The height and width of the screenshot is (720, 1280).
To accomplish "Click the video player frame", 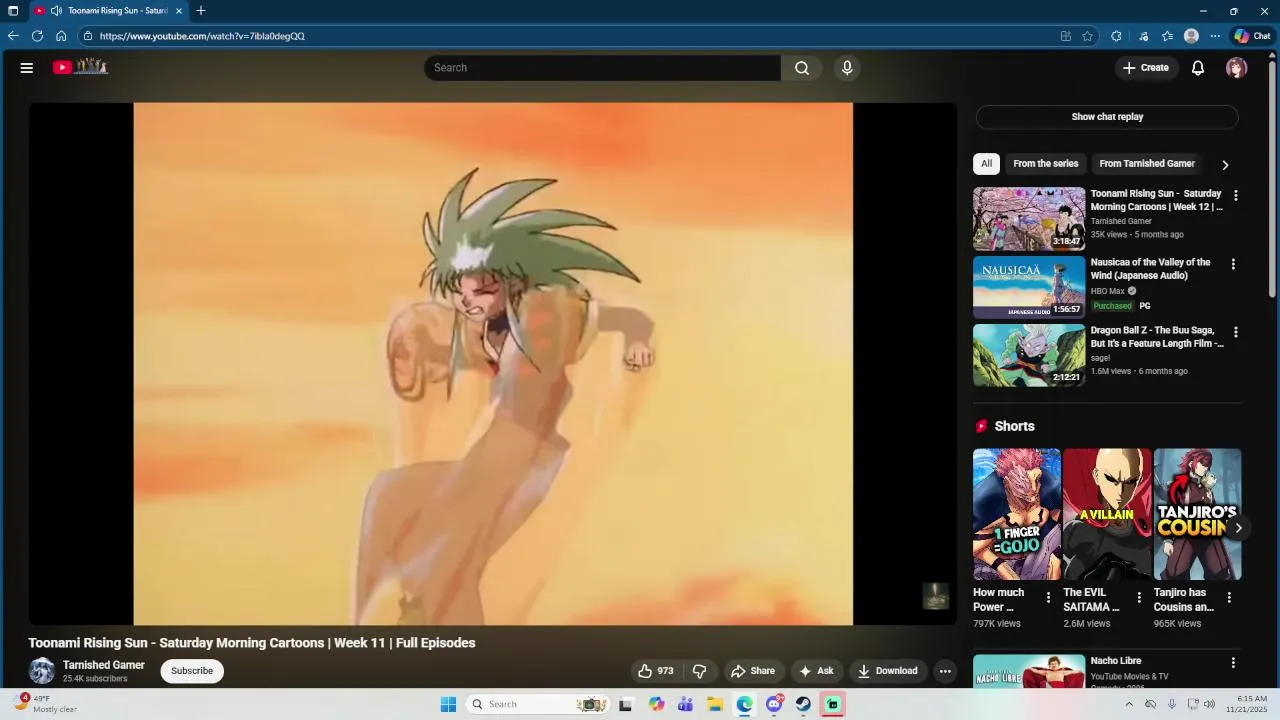I will (x=493, y=364).
